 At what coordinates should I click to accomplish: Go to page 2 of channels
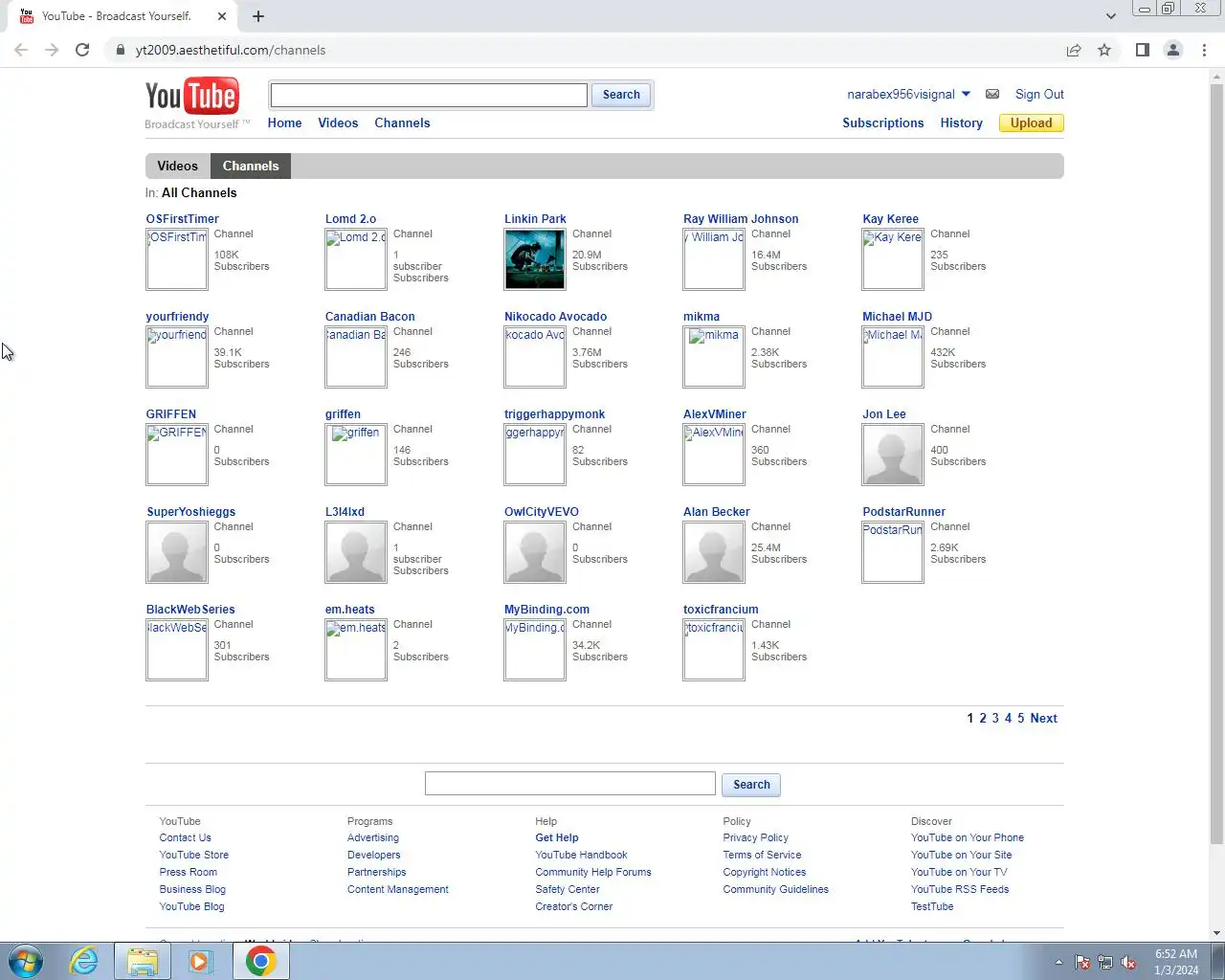coord(982,718)
